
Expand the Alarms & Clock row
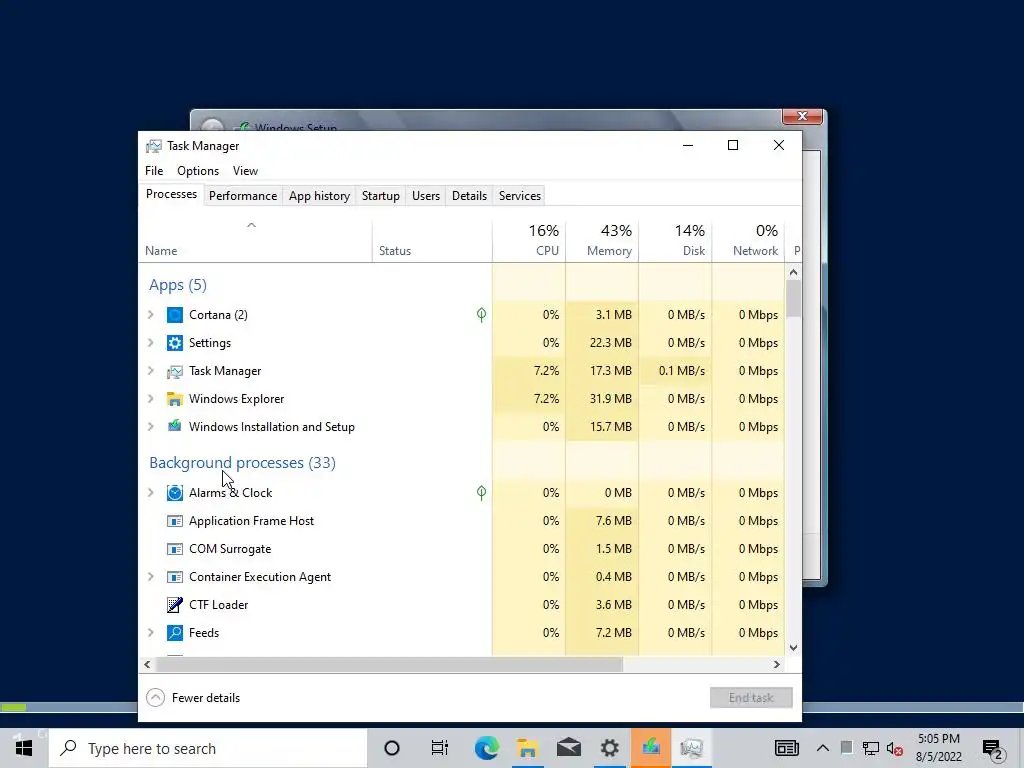[151, 492]
